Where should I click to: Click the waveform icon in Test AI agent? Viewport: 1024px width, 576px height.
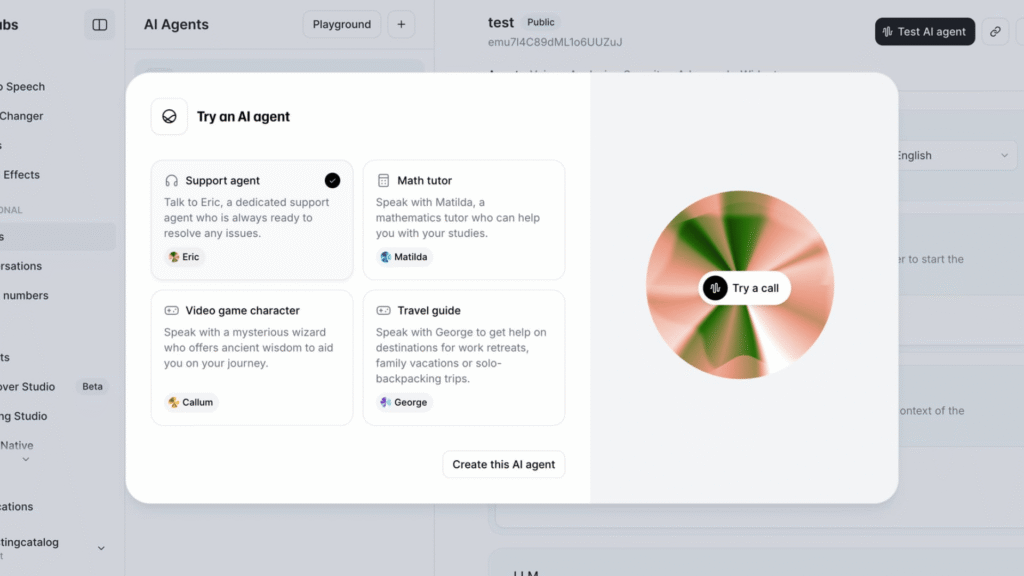(x=888, y=31)
